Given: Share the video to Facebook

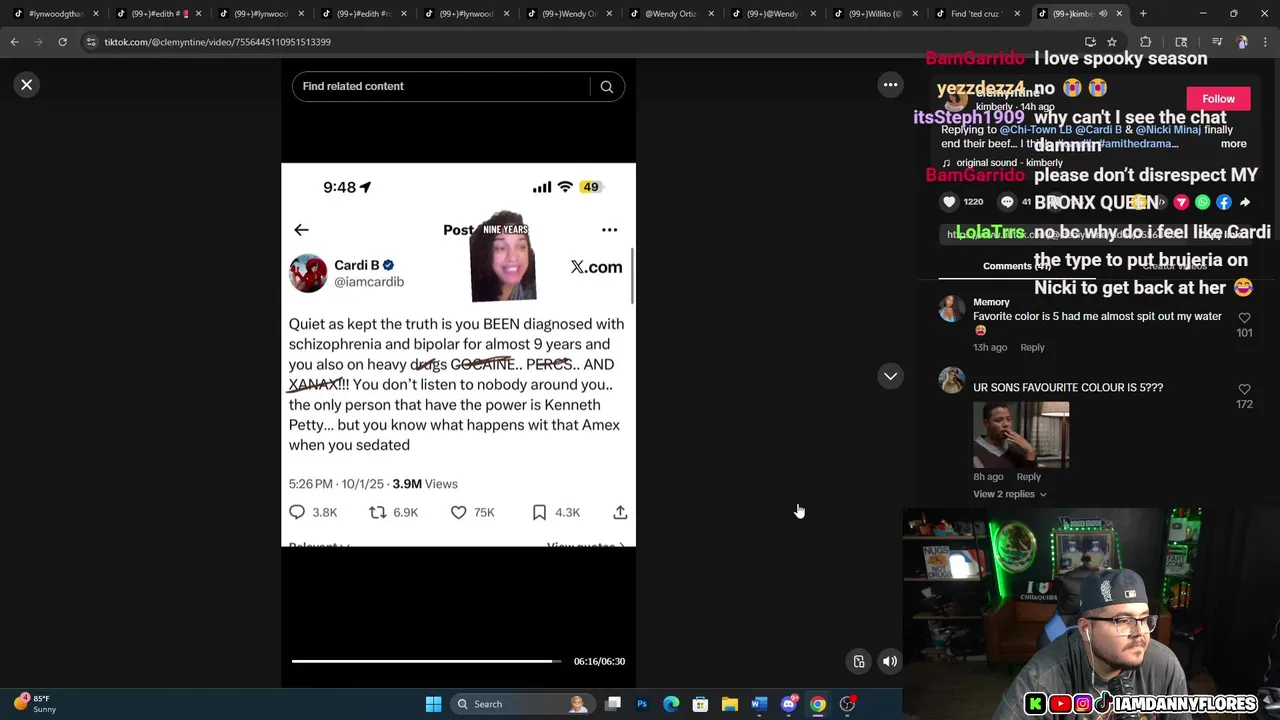Looking at the screenshot, I should 1224,202.
